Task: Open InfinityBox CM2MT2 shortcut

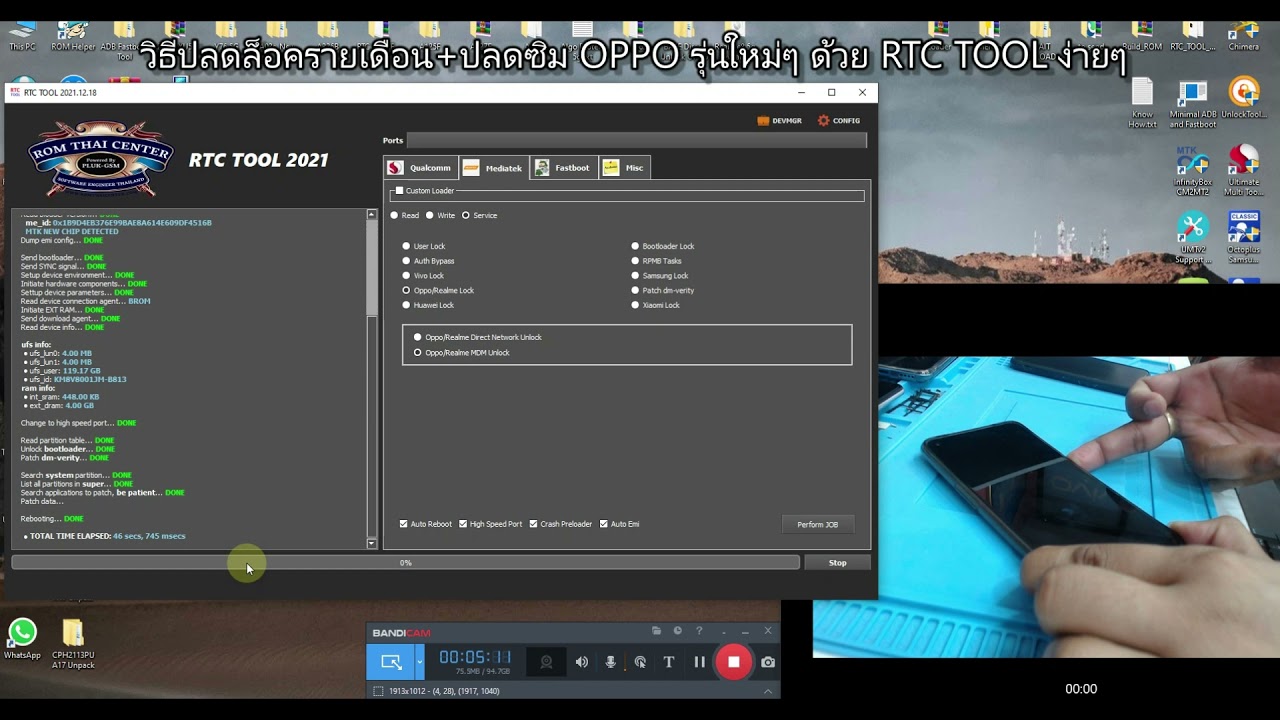Action: click(x=1193, y=171)
